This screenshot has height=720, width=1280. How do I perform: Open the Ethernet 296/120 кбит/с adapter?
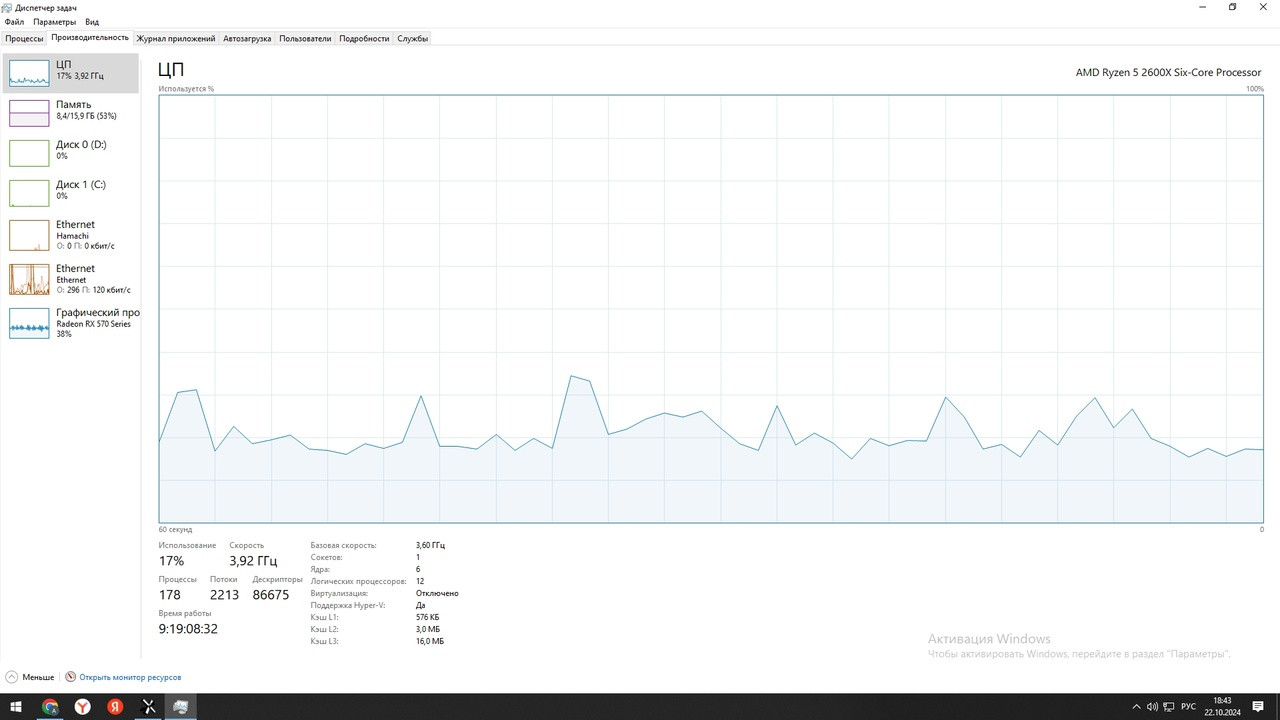71,280
